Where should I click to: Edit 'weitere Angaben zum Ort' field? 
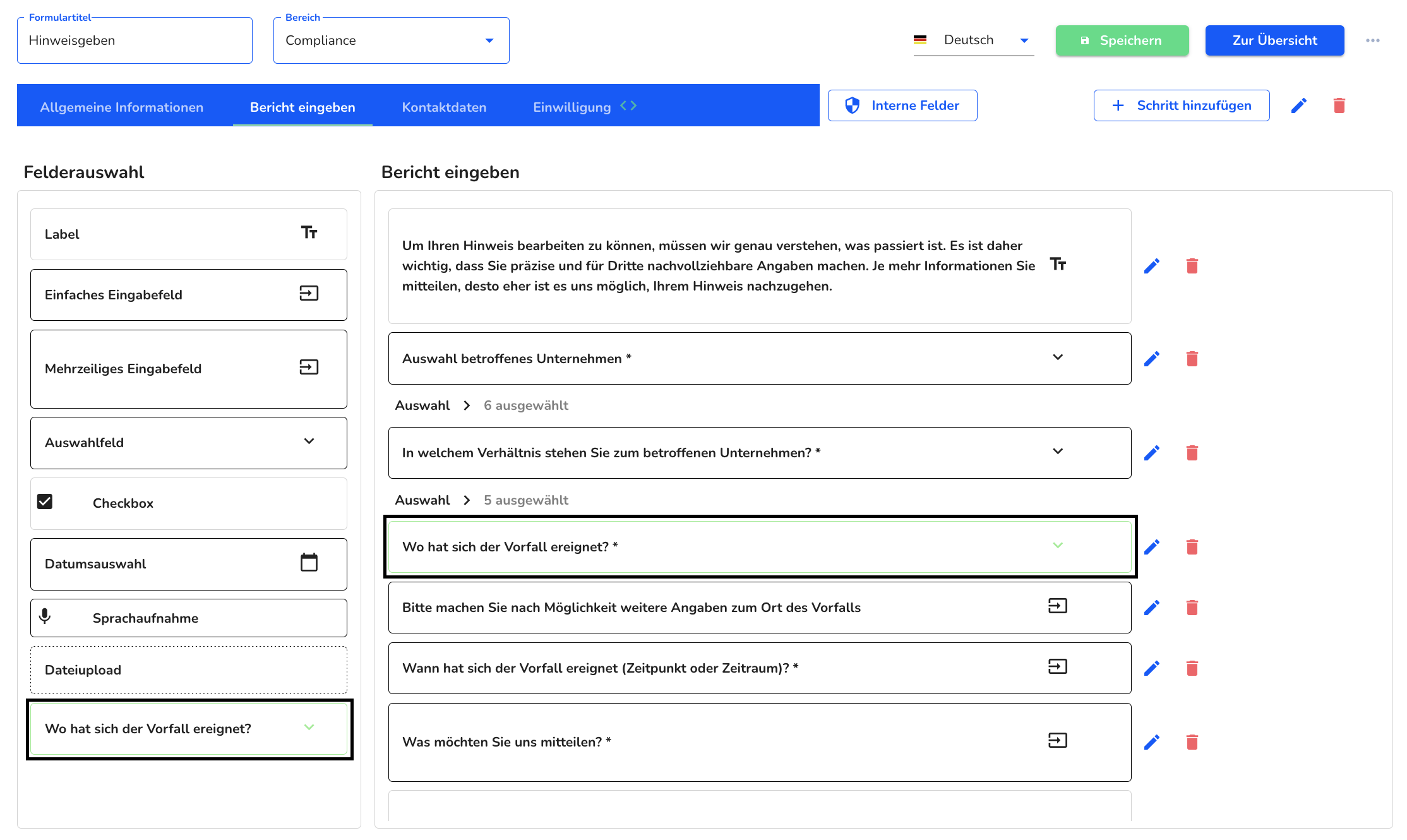click(1152, 608)
